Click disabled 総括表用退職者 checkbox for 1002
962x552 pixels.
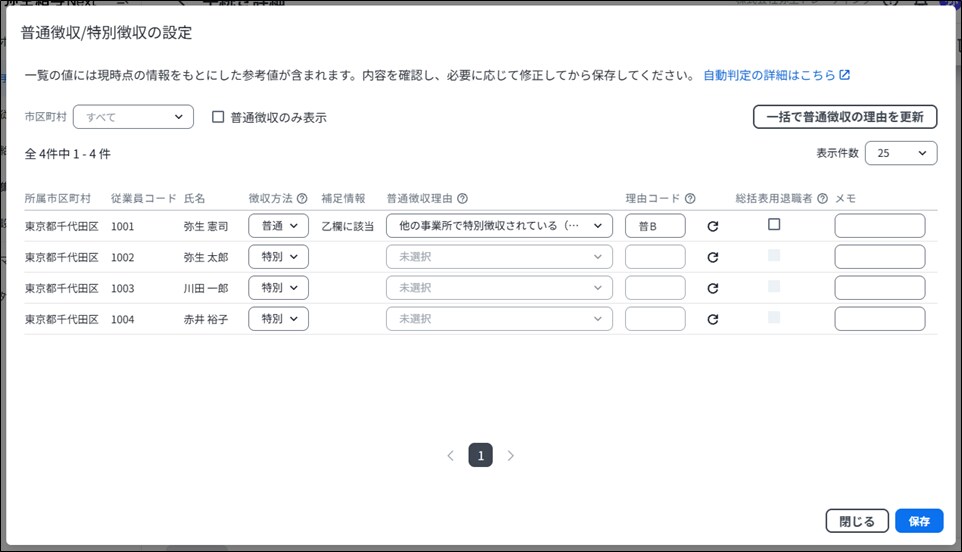coord(774,255)
